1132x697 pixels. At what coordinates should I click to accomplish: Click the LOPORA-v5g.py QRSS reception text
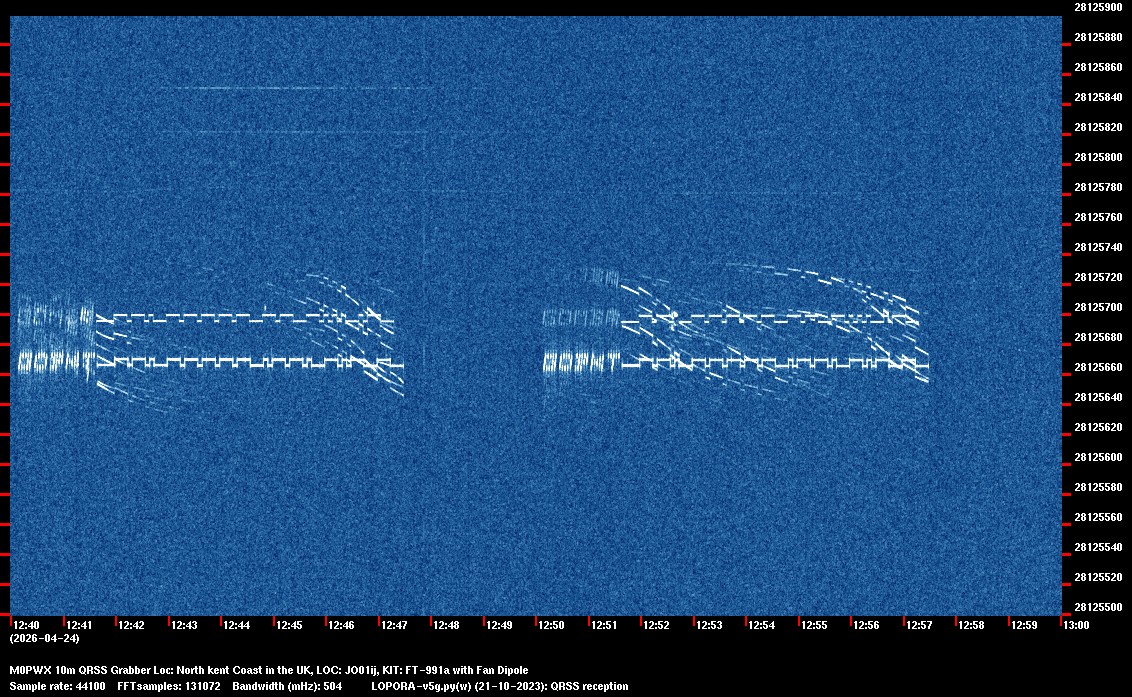(499, 686)
